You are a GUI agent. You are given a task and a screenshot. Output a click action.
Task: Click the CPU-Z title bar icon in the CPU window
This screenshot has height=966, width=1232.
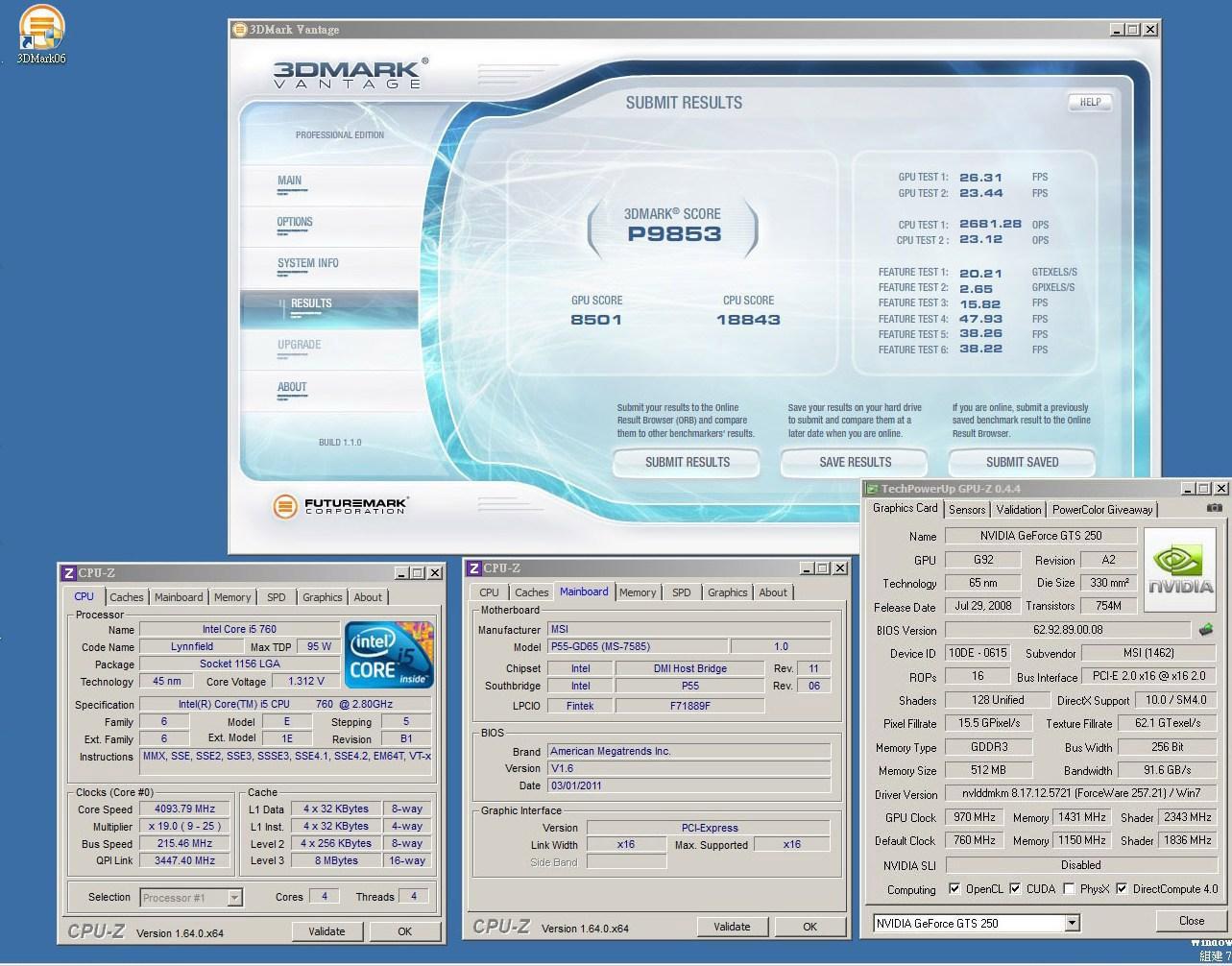click(68, 573)
